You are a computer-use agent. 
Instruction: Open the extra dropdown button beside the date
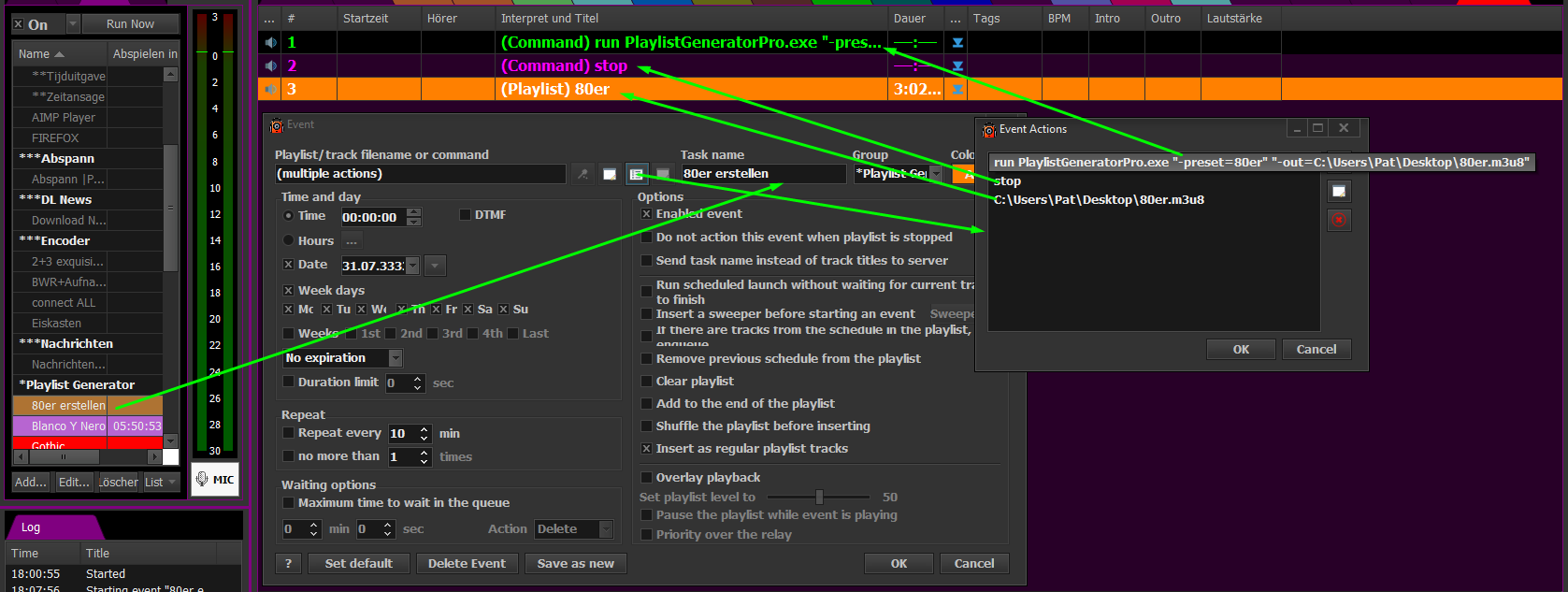pyautogui.click(x=435, y=266)
